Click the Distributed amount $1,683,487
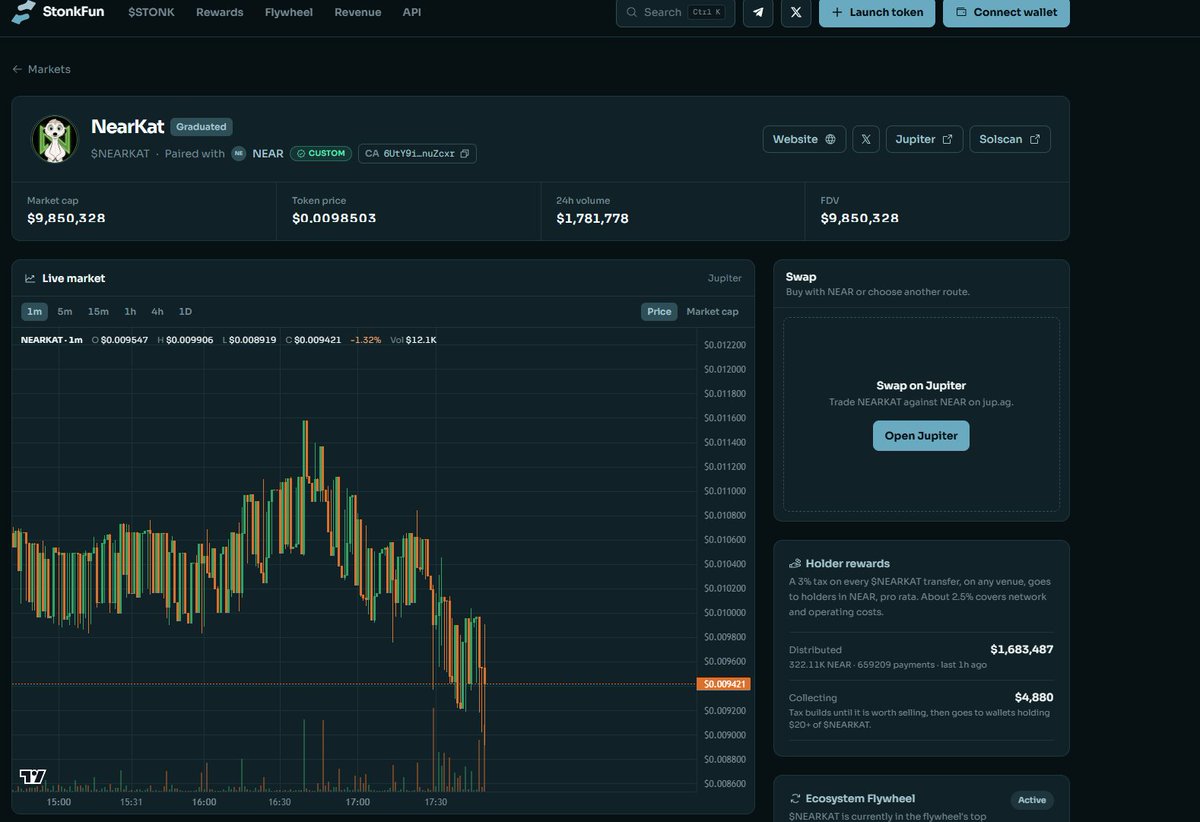 1022,649
